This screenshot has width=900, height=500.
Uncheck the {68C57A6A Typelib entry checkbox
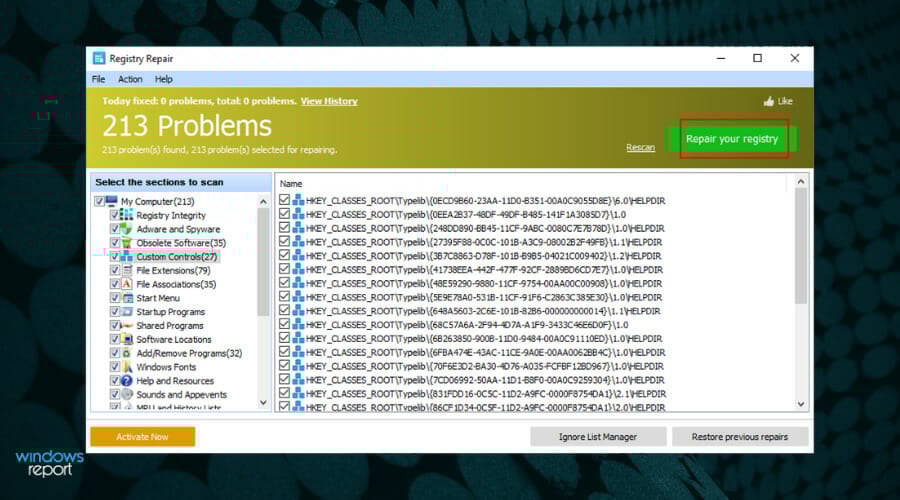pyautogui.click(x=284, y=324)
